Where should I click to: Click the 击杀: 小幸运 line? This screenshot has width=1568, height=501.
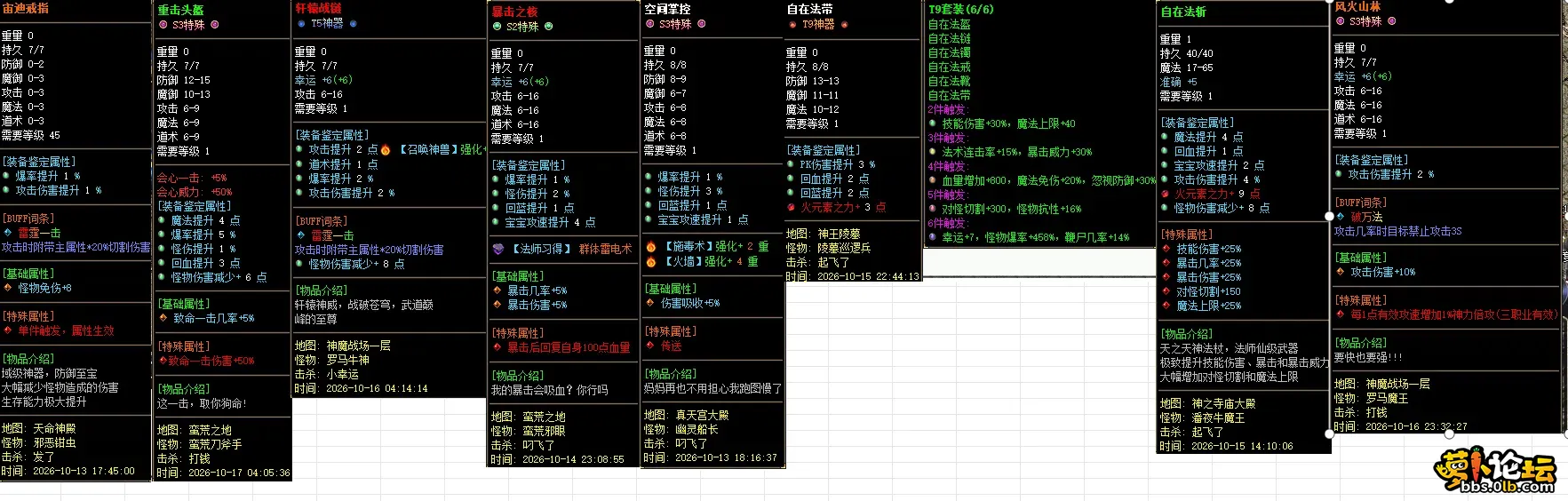click(x=327, y=374)
